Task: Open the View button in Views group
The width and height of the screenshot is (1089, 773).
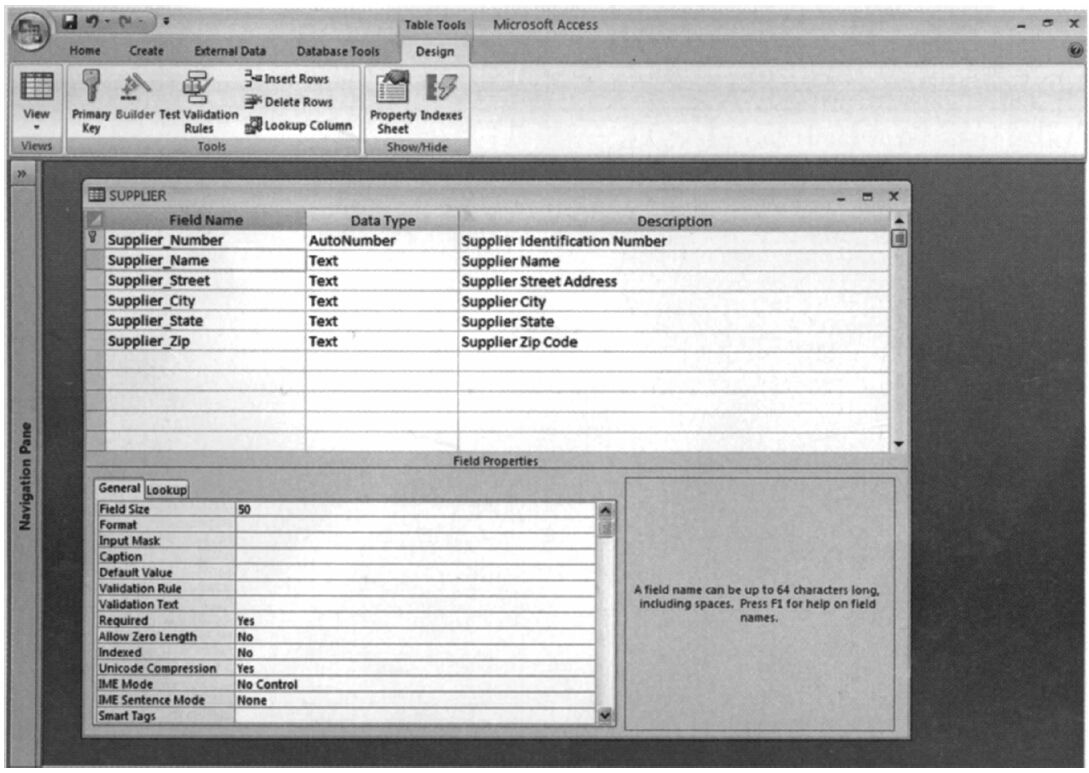Action: point(36,101)
